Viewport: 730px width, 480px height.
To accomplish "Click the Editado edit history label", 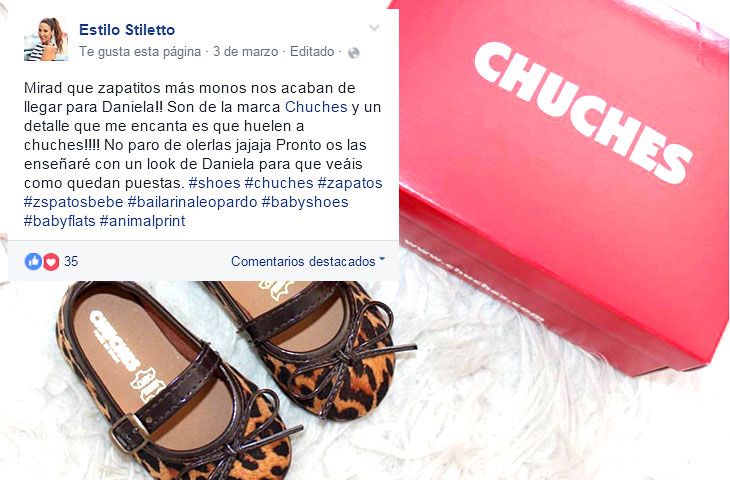I will [312, 51].
